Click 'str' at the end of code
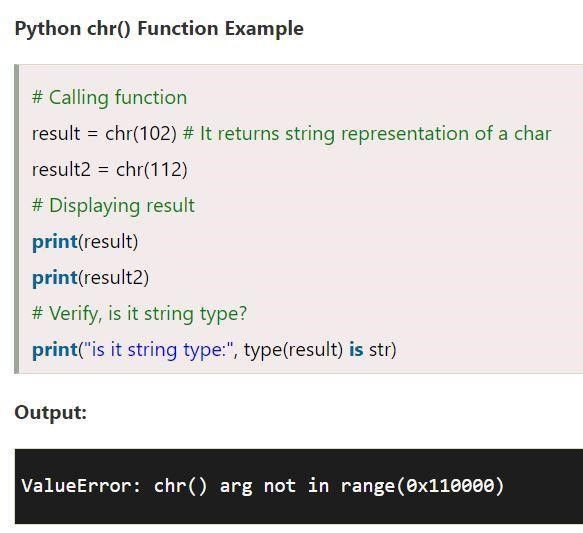This screenshot has height=533, width=583. (380, 350)
